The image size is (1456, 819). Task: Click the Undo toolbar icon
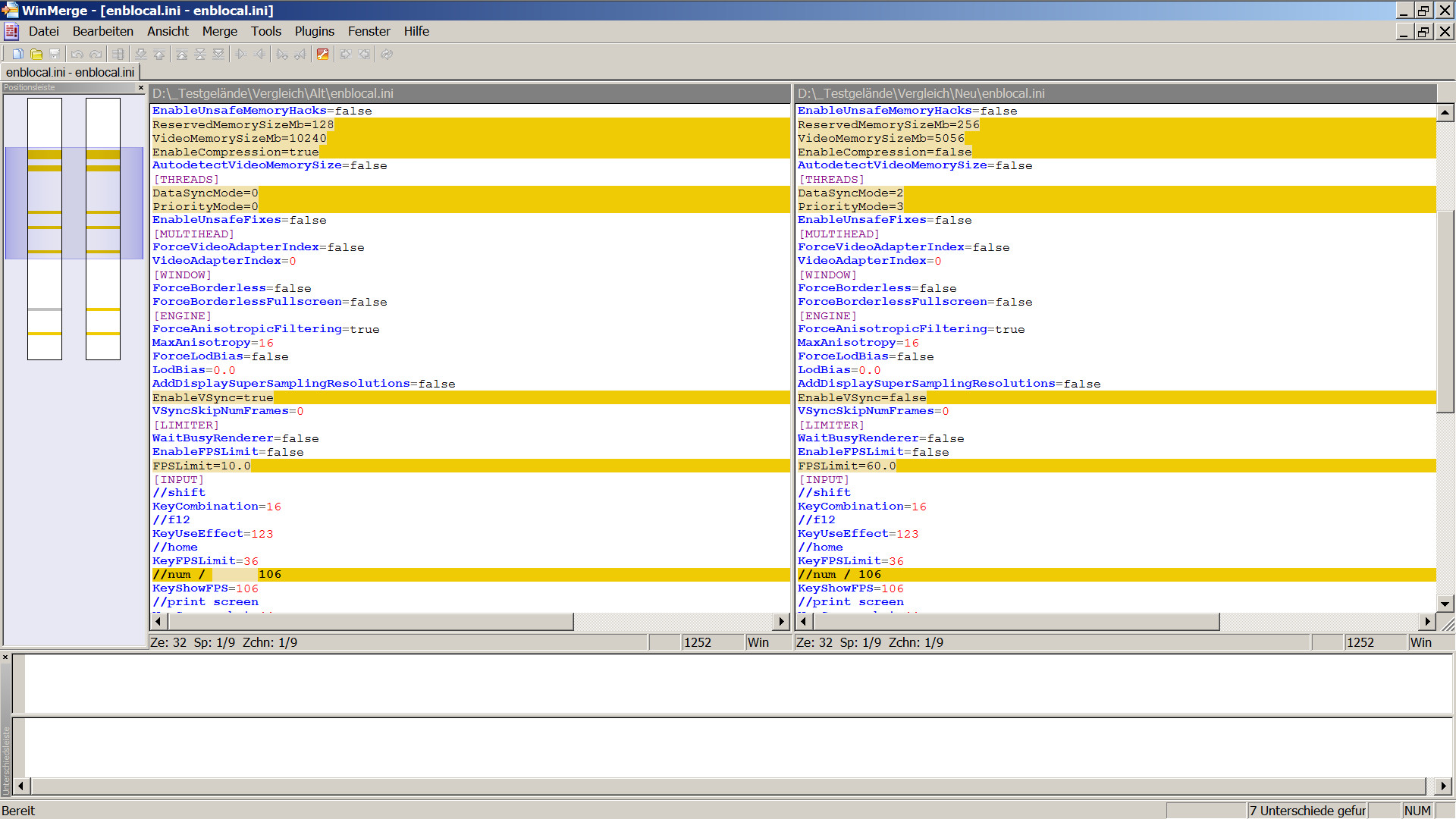(77, 54)
